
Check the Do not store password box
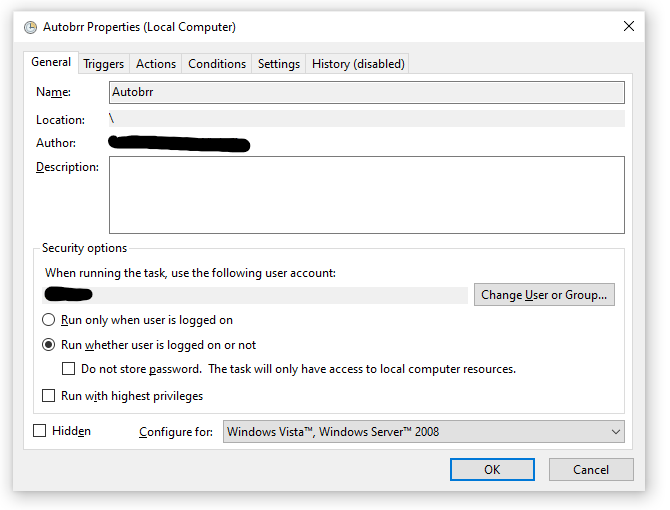coord(68,369)
